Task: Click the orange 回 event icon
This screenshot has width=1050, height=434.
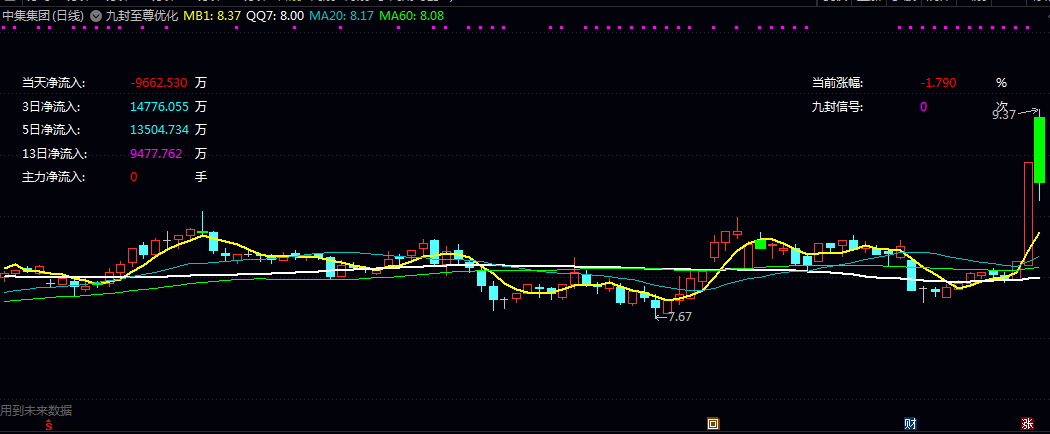Action: pyautogui.click(x=713, y=423)
